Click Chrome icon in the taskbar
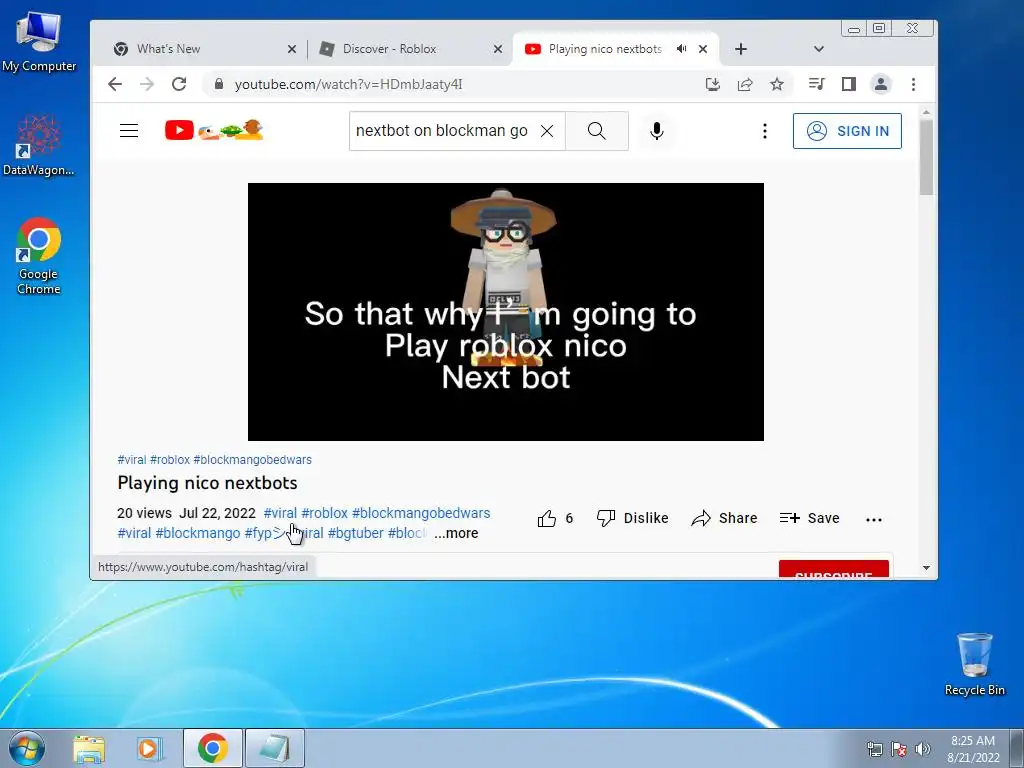Screen dimensions: 1024x768 213,748
